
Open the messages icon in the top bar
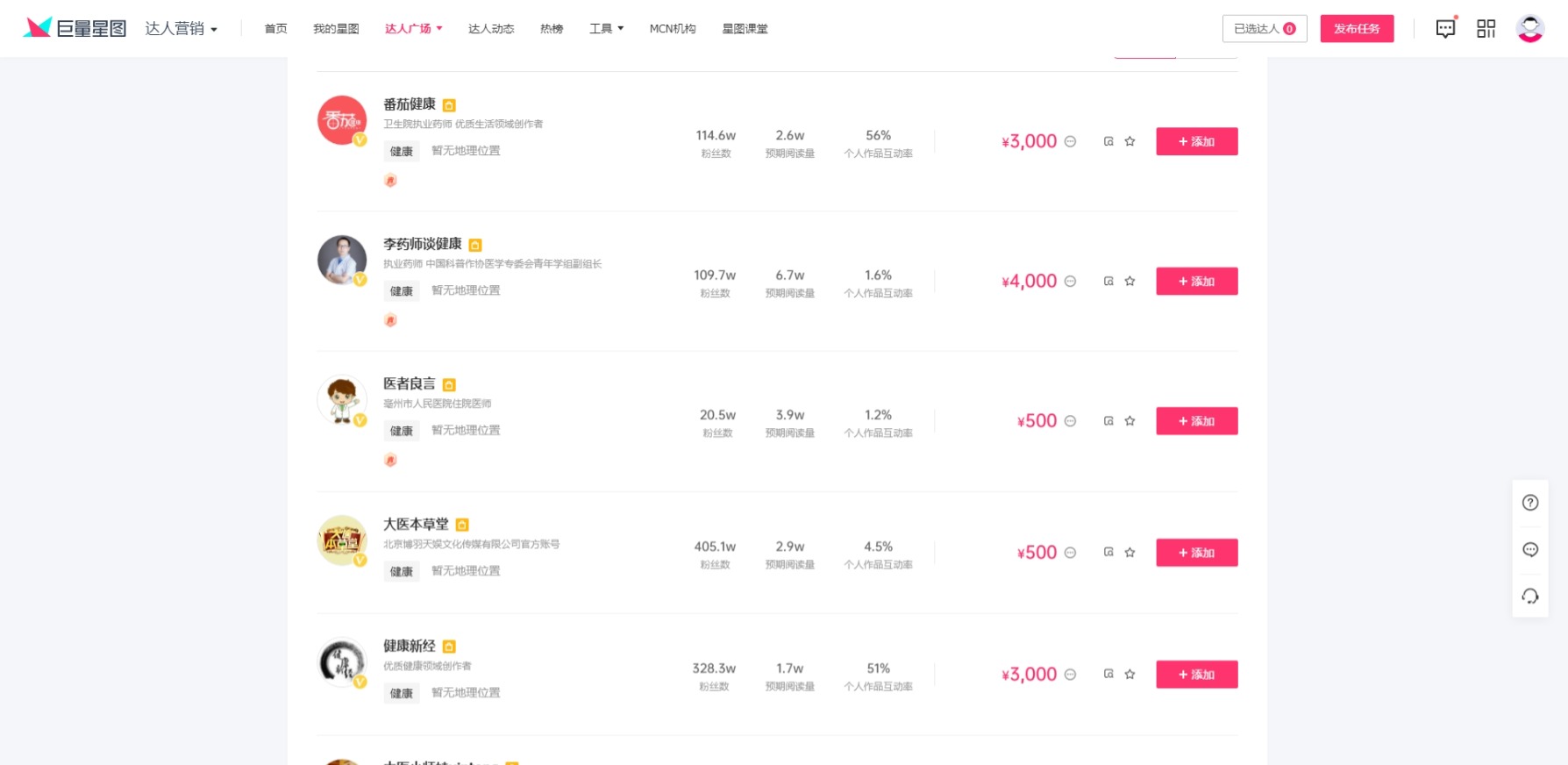pyautogui.click(x=1444, y=28)
